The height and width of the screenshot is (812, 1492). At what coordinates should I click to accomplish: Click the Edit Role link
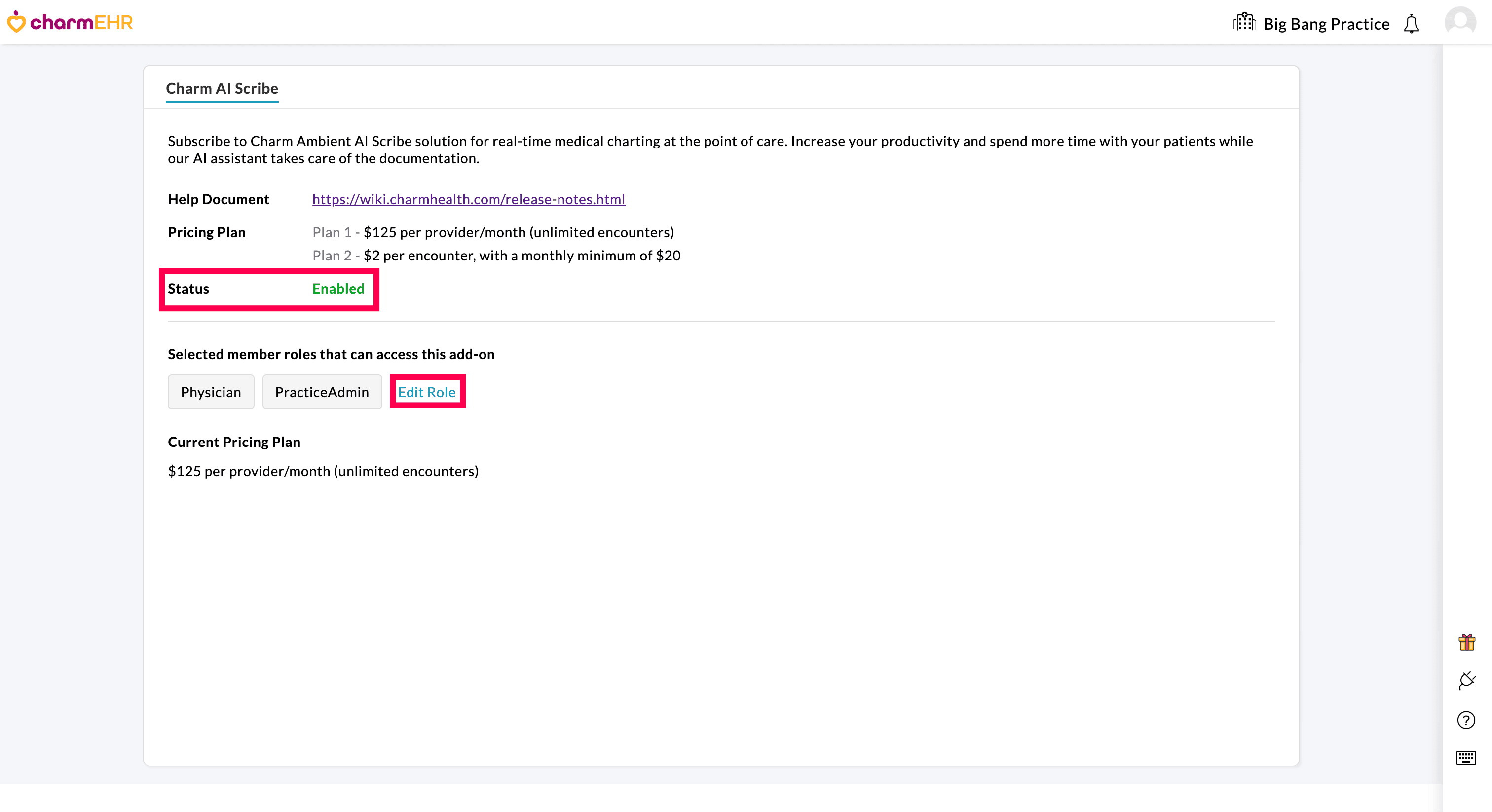(x=427, y=392)
